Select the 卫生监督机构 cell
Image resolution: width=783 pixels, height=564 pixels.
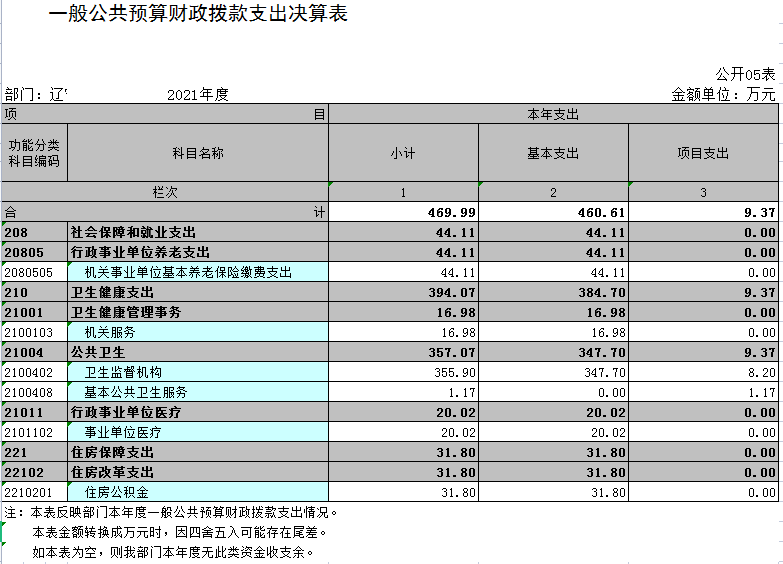click(x=198, y=372)
